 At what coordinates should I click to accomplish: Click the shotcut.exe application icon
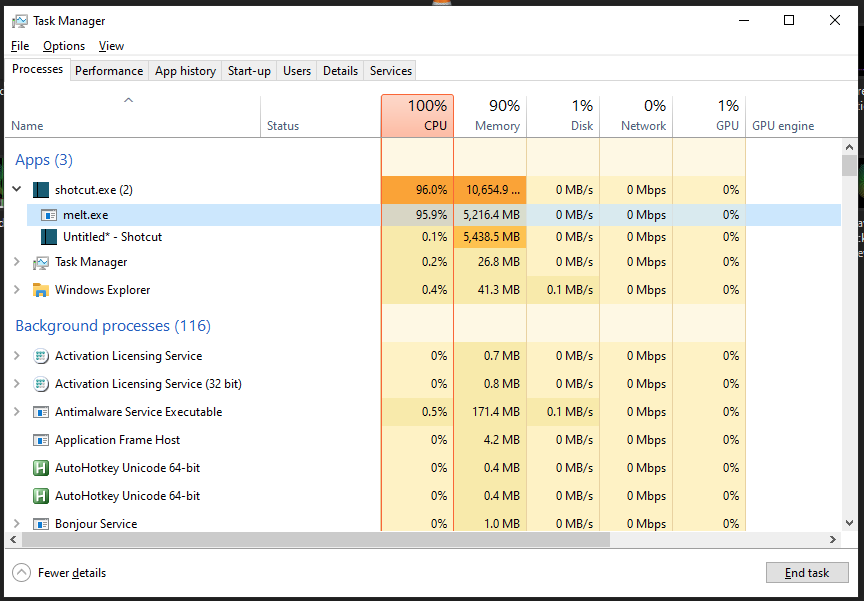41,189
